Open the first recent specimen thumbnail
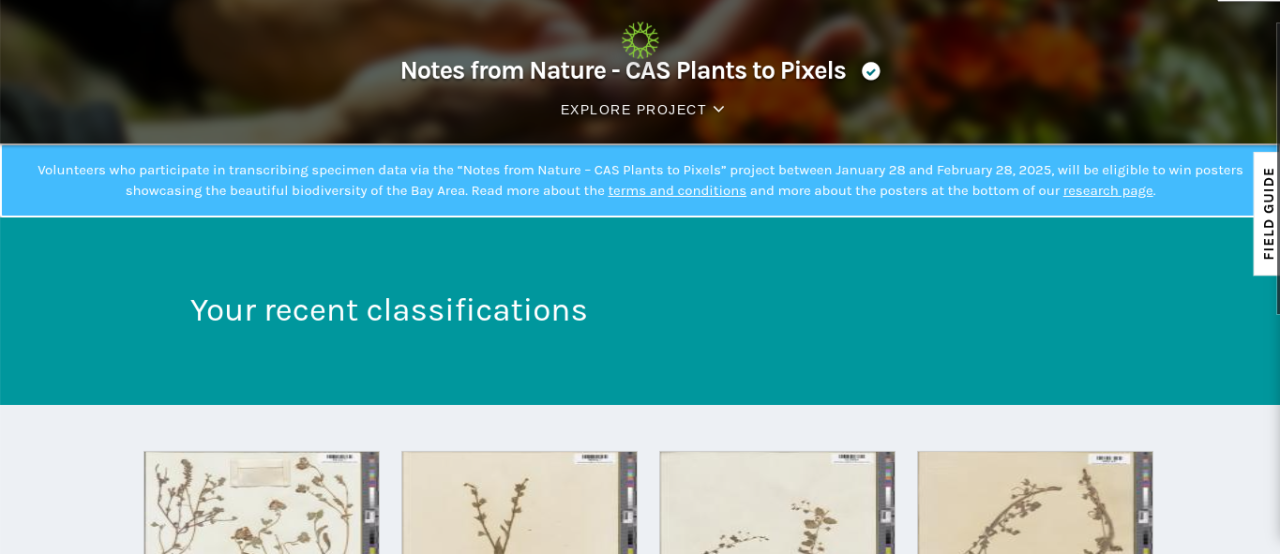 coord(262,502)
